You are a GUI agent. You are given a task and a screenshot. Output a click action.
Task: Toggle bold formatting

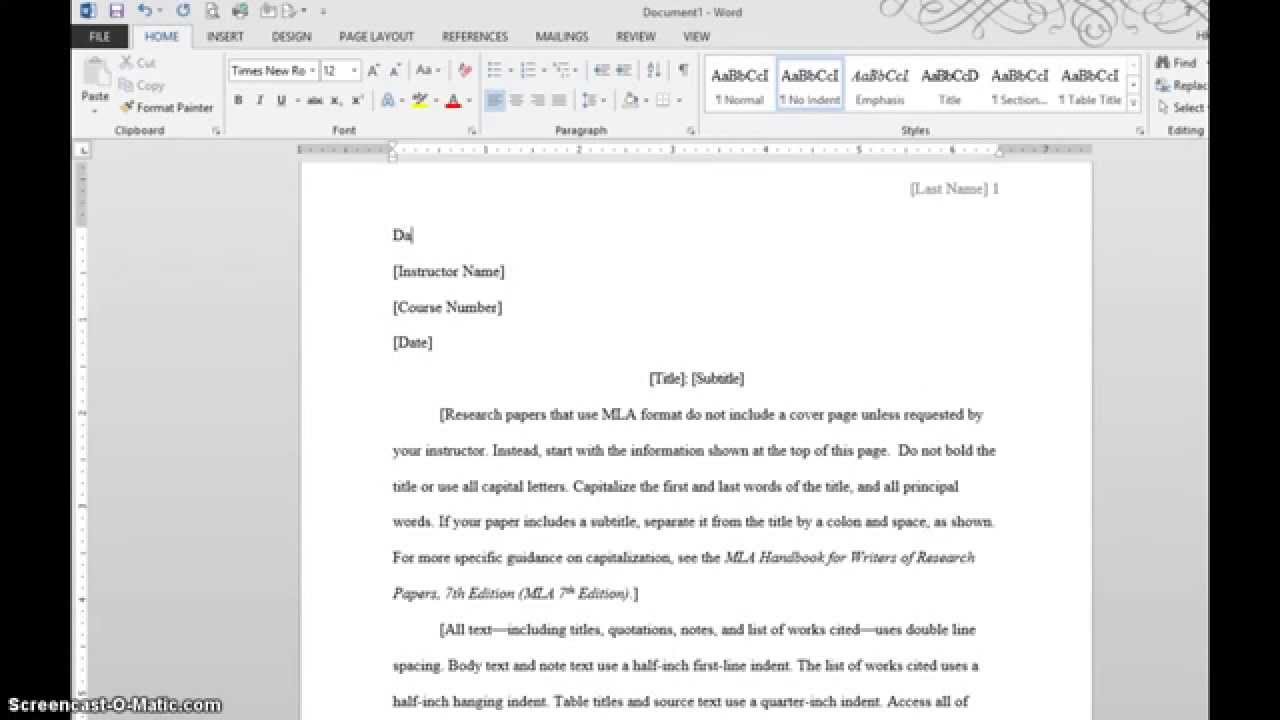[238, 100]
